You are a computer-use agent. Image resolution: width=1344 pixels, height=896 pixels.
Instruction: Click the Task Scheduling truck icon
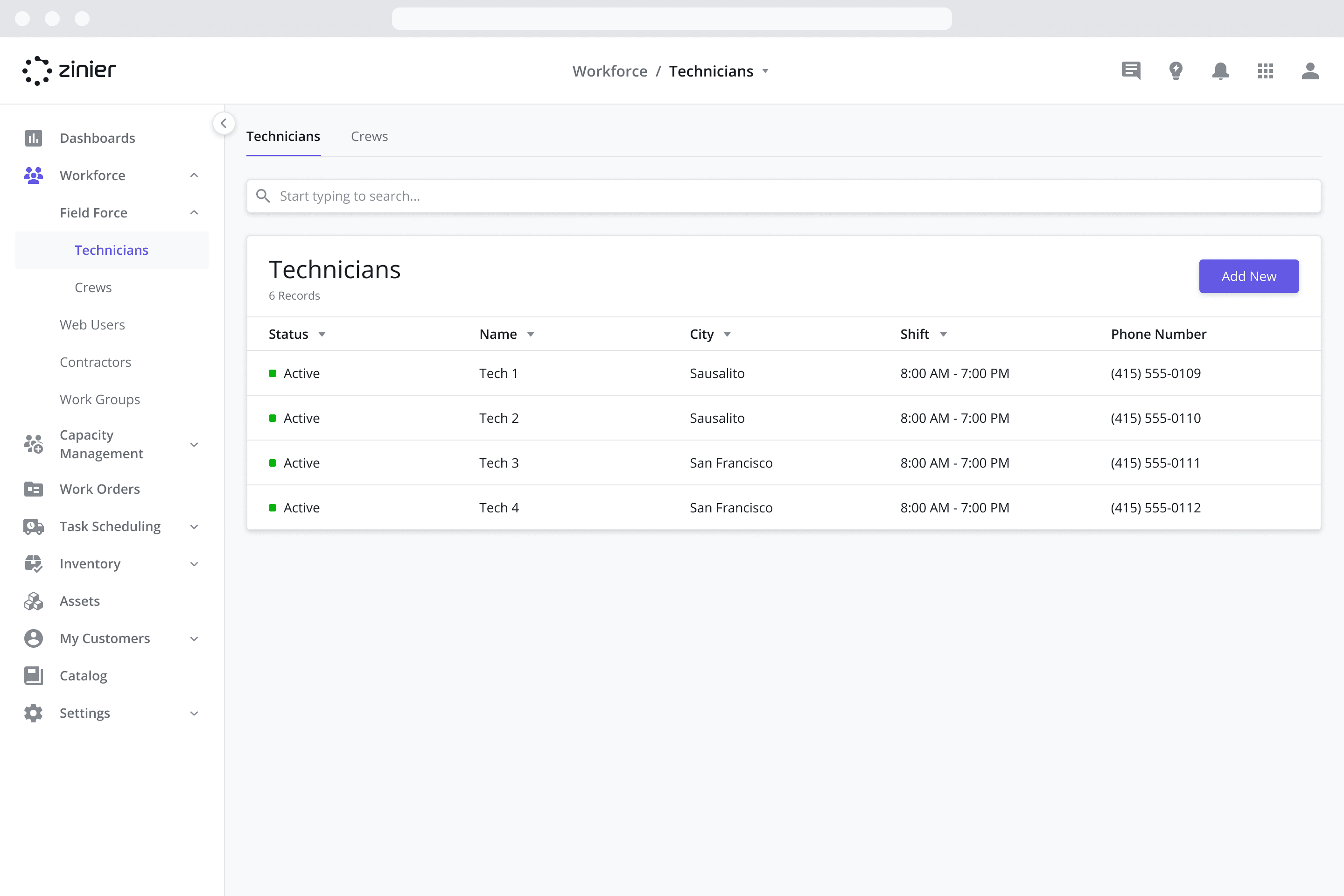click(34, 526)
